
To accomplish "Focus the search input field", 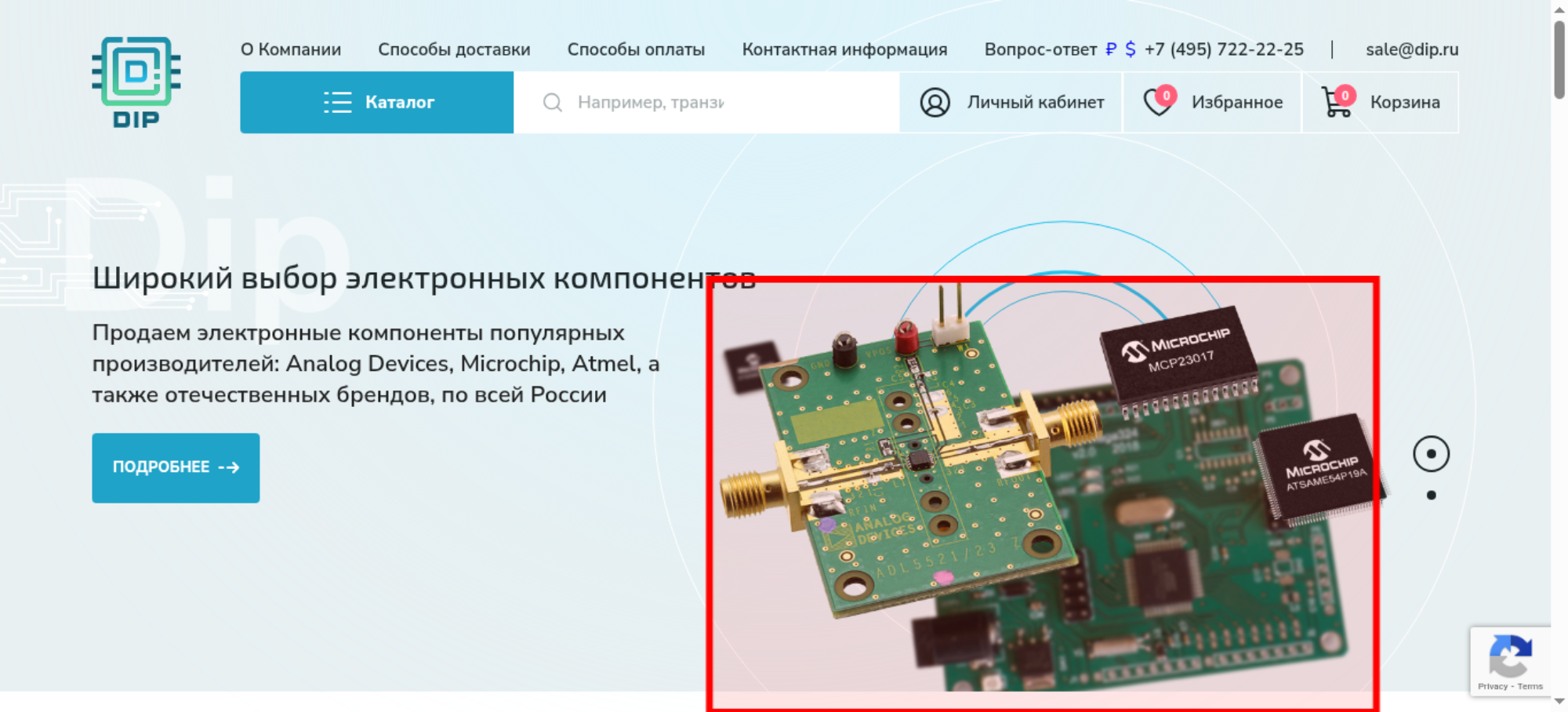I will pos(706,103).
